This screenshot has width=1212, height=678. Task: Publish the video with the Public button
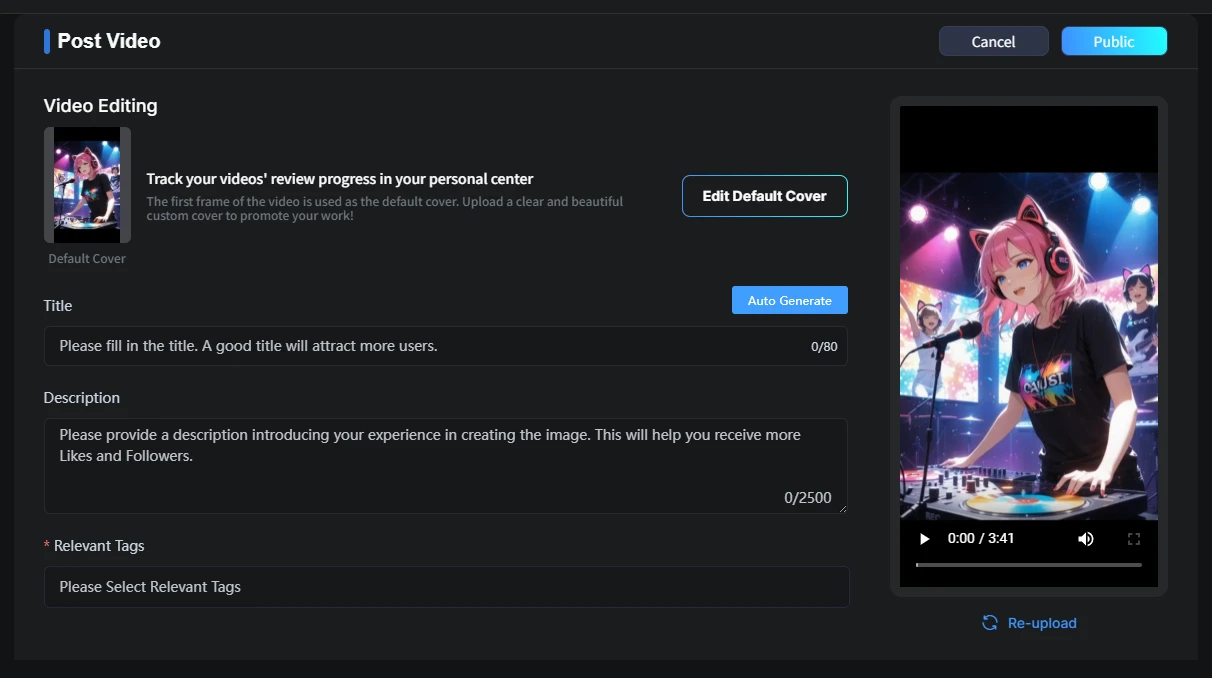[x=1113, y=41]
